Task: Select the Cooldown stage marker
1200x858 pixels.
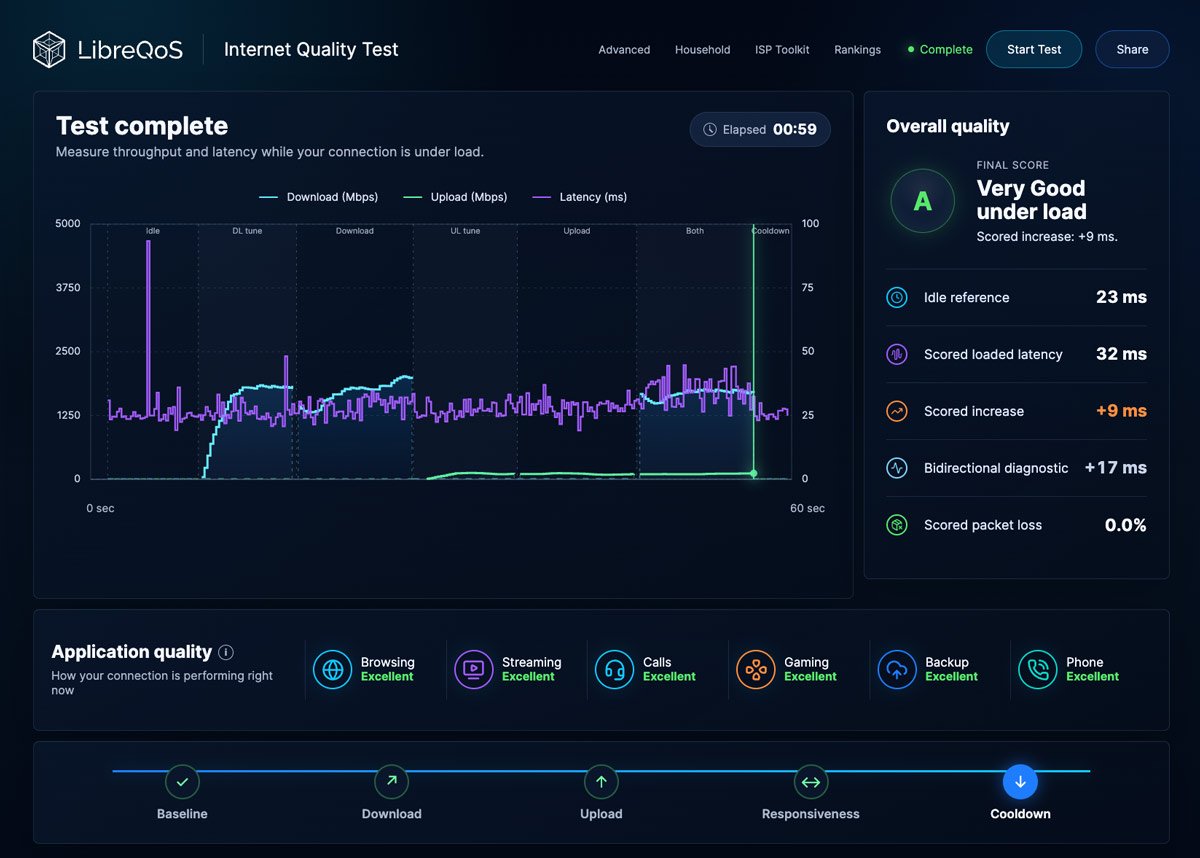Action: (x=1020, y=782)
